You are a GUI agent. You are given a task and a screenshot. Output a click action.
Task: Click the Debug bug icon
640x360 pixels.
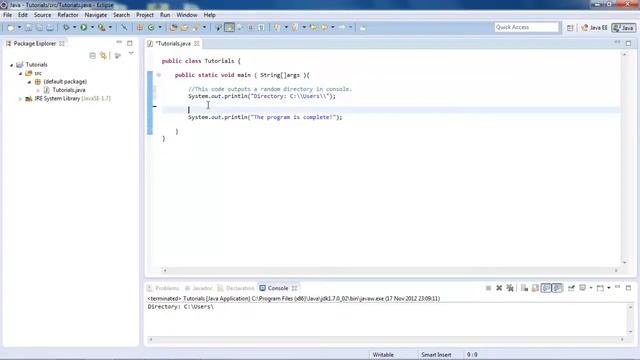click(x=66, y=27)
